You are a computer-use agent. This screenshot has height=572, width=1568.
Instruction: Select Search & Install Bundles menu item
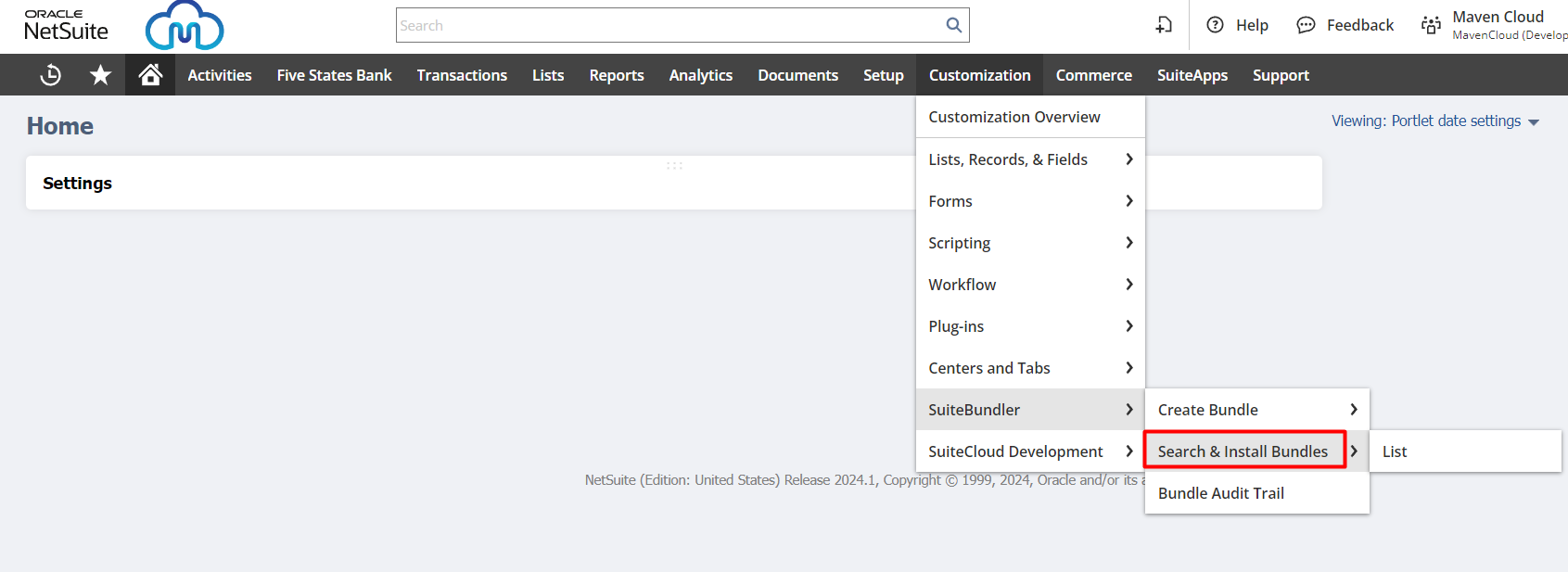pos(1243,451)
